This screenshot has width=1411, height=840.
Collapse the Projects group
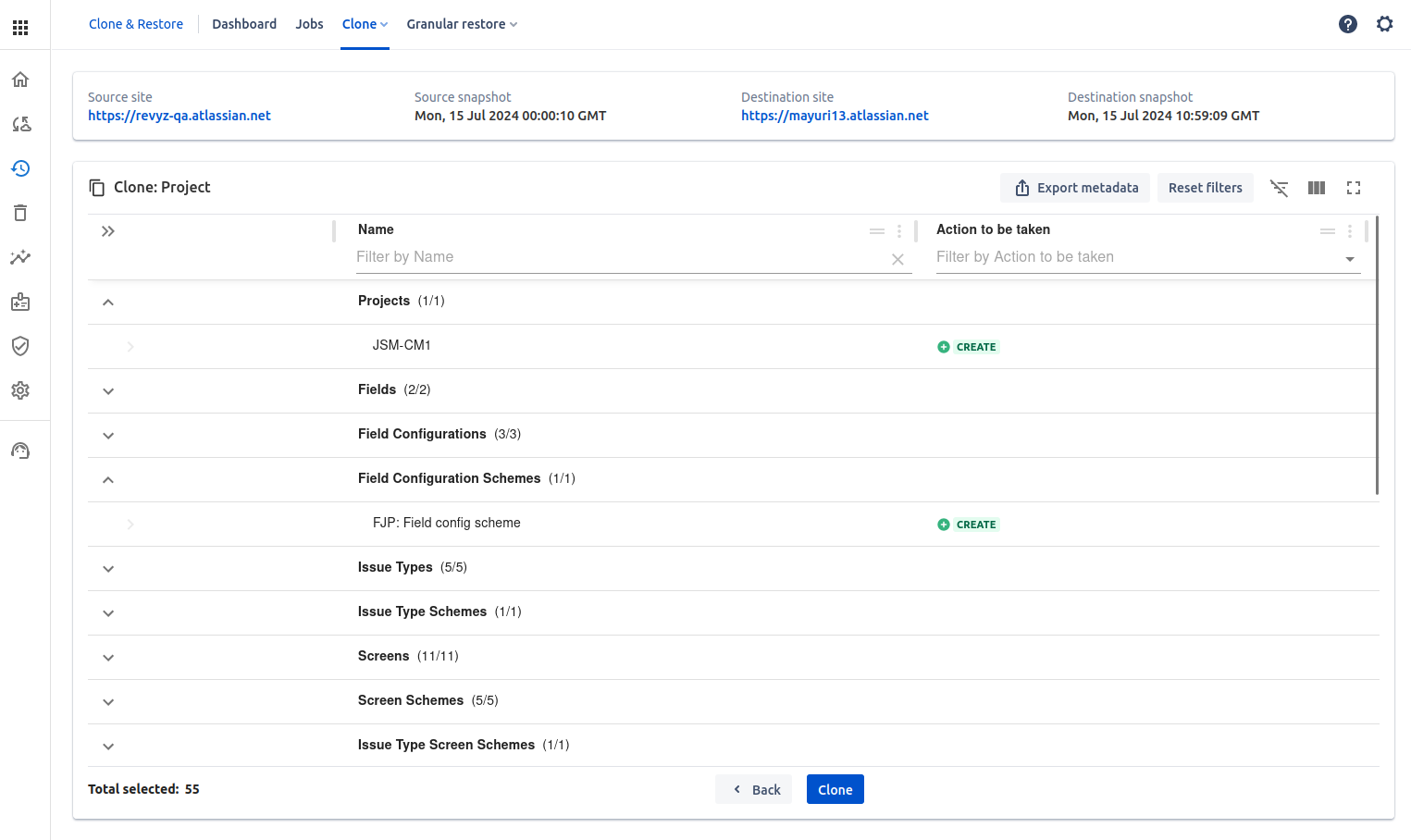pyautogui.click(x=108, y=303)
